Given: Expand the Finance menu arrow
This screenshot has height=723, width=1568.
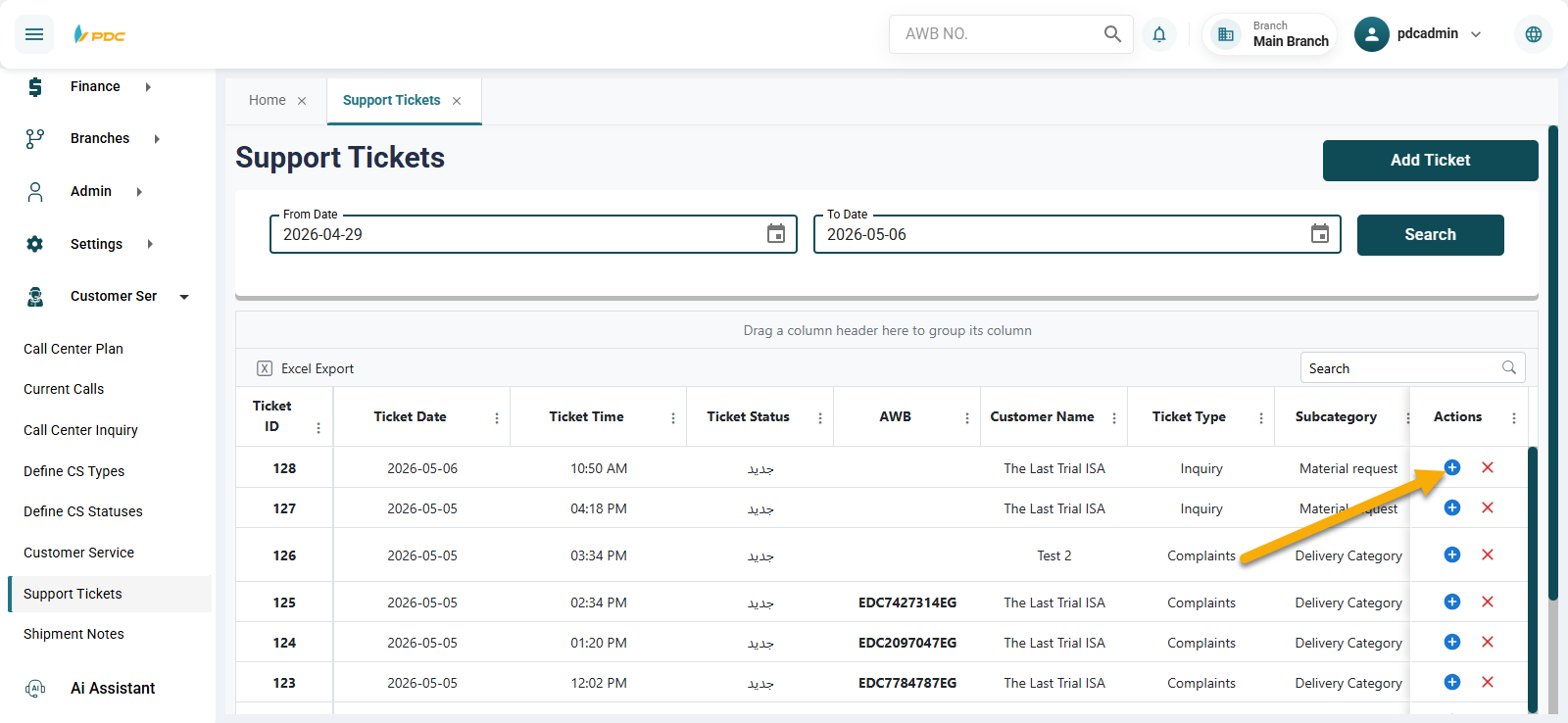Looking at the screenshot, I should (148, 87).
